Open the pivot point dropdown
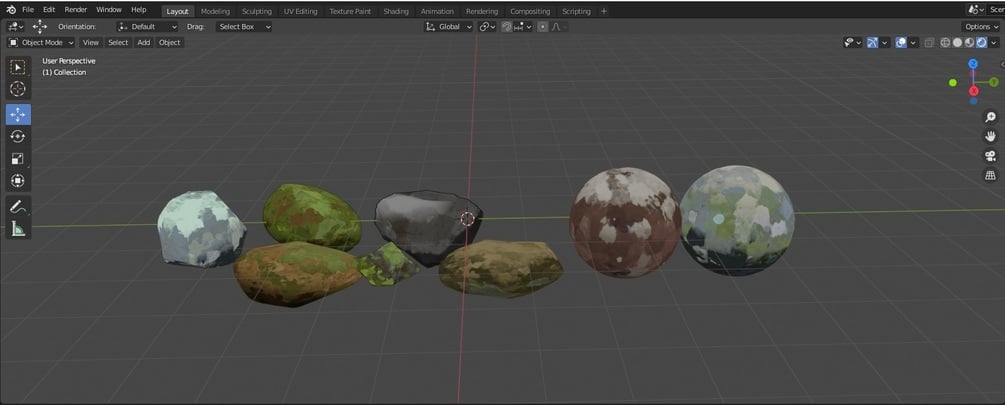Image resolution: width=1005 pixels, height=405 pixels. [488, 27]
